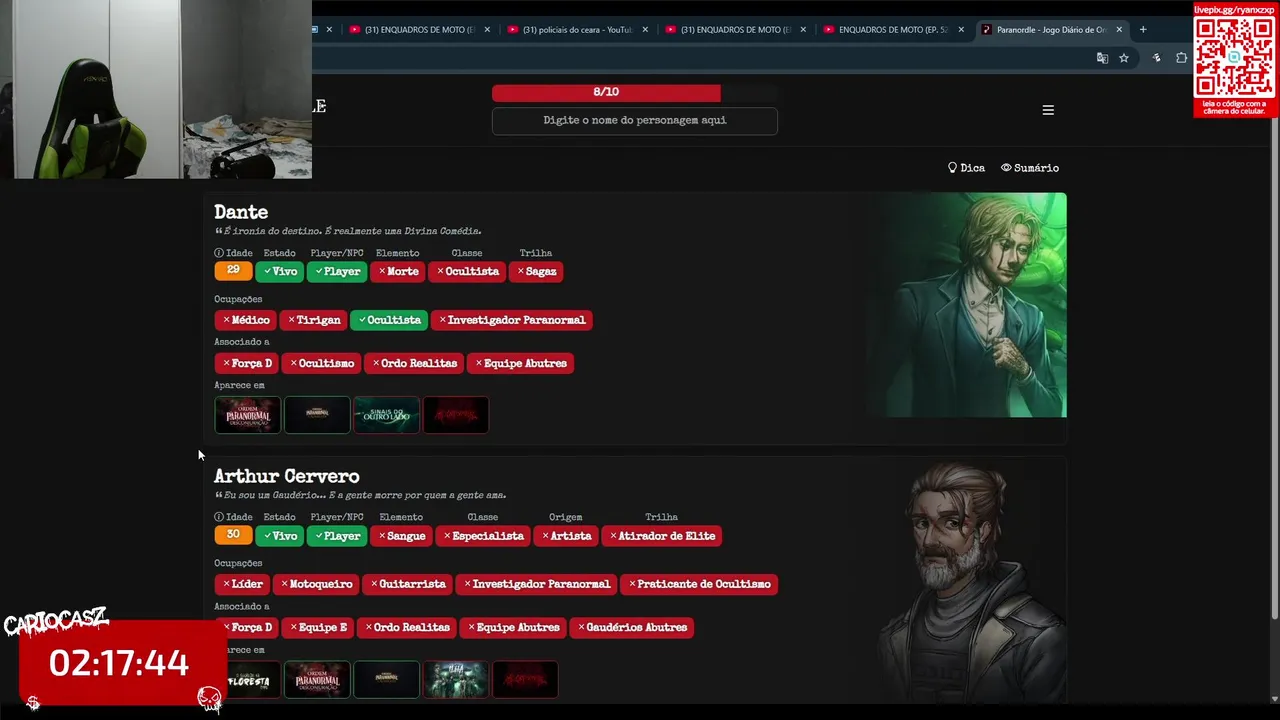The width and height of the screenshot is (1280, 720).
Task: Click the Arthur Cervero name heading
Action: [286, 476]
